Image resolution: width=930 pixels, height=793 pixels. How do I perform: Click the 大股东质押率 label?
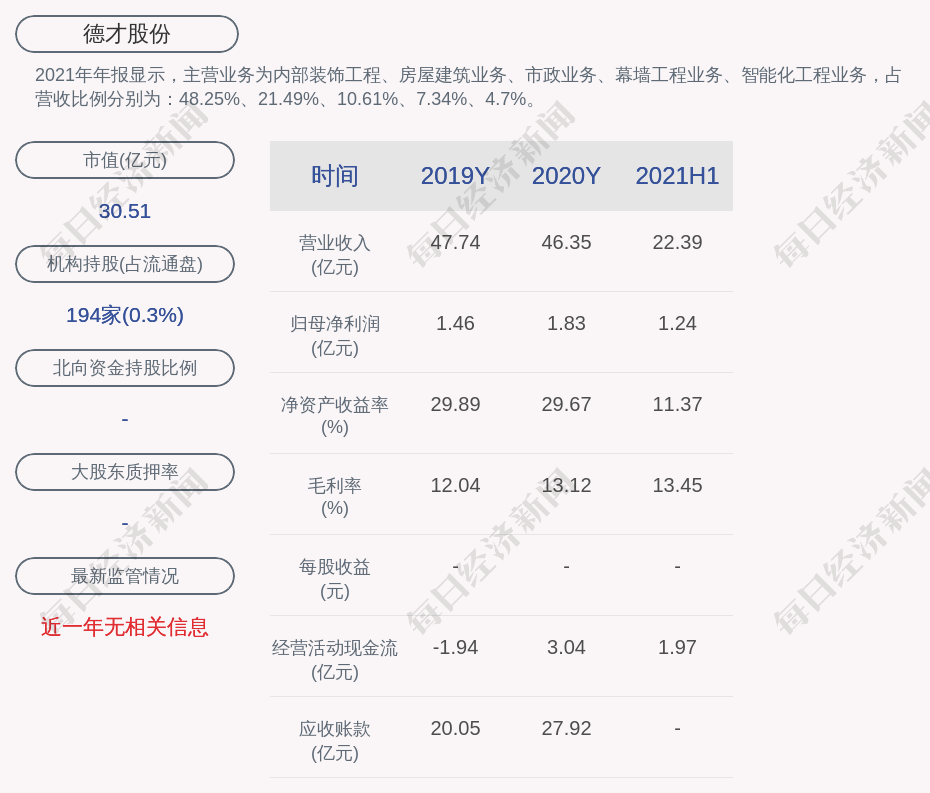point(125,472)
